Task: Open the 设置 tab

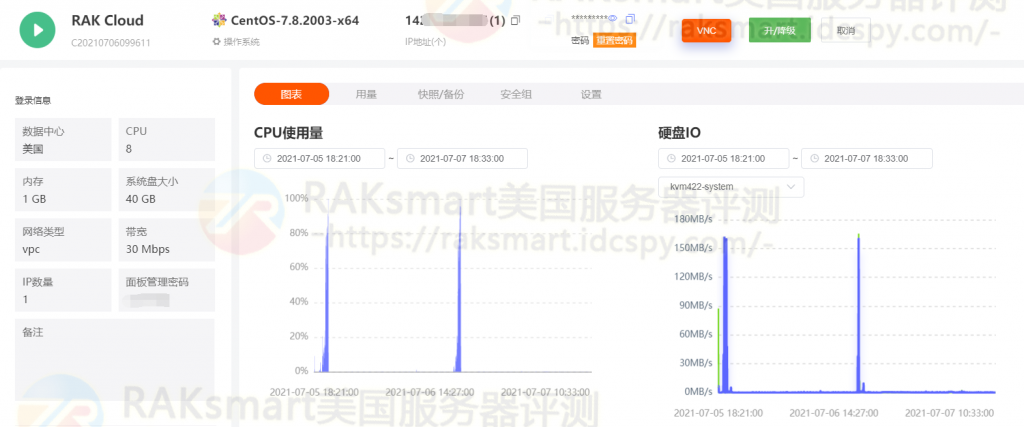Action: coord(591,94)
